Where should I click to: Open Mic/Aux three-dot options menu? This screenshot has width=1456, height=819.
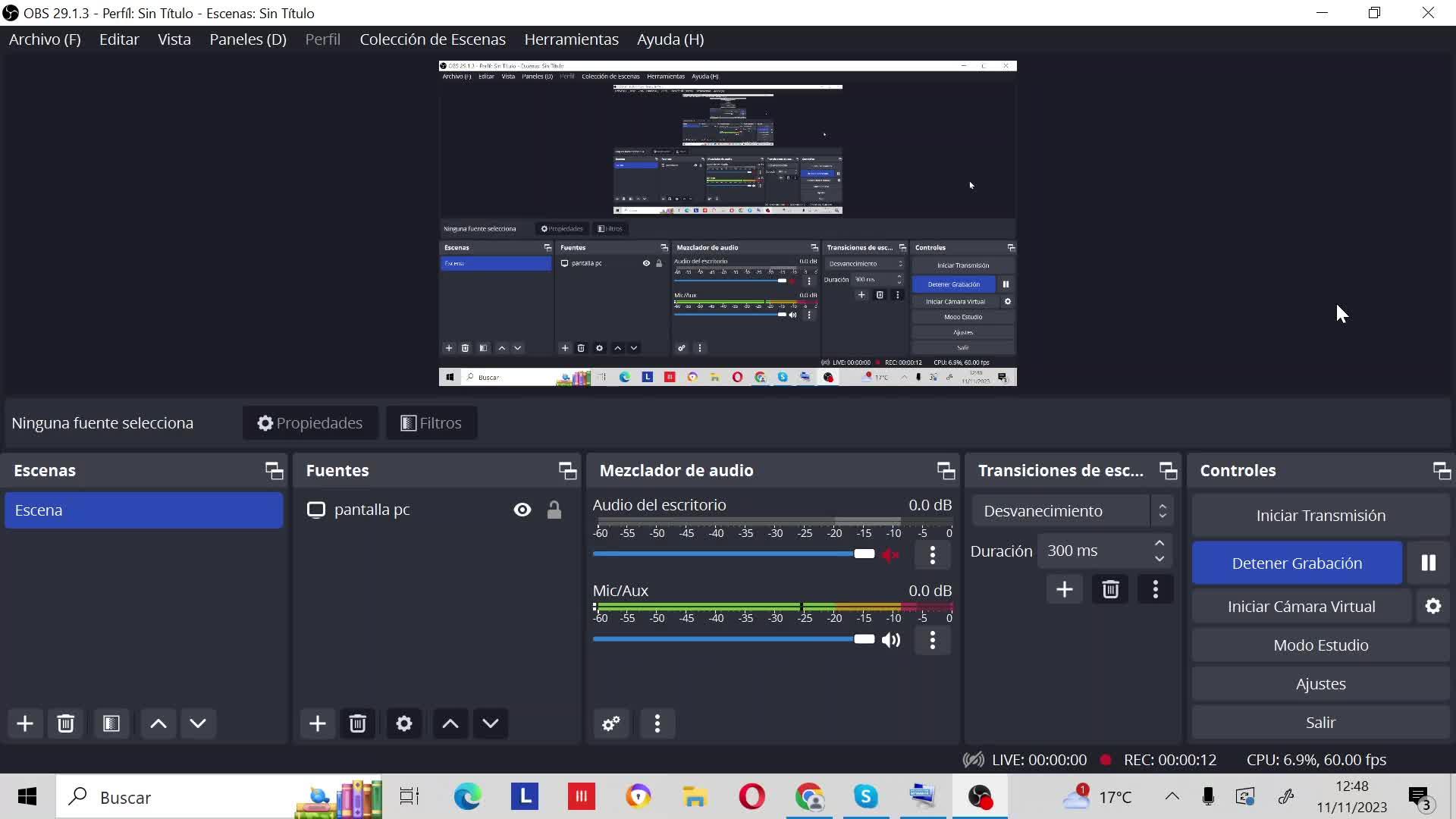(x=933, y=640)
